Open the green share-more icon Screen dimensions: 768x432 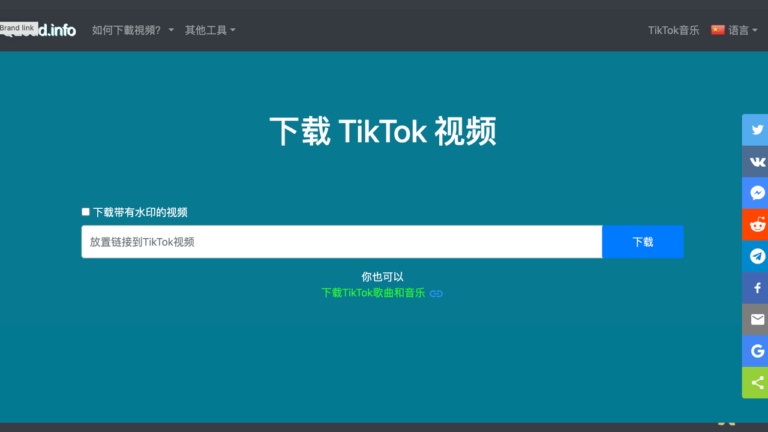pos(755,383)
